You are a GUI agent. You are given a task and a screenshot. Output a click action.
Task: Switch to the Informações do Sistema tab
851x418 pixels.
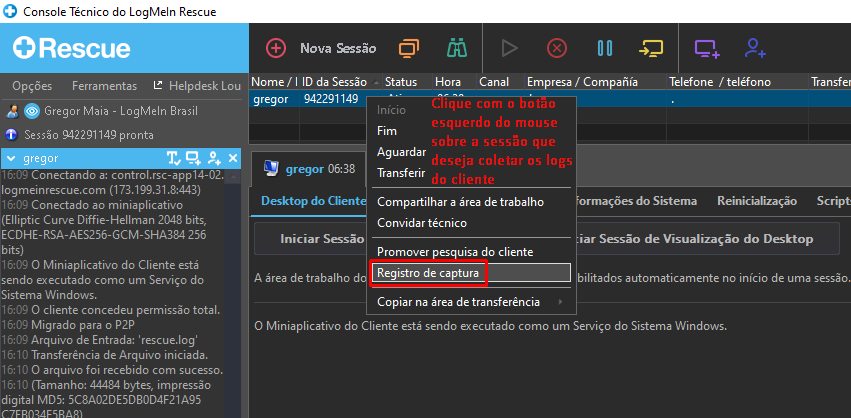pyautogui.click(x=637, y=201)
